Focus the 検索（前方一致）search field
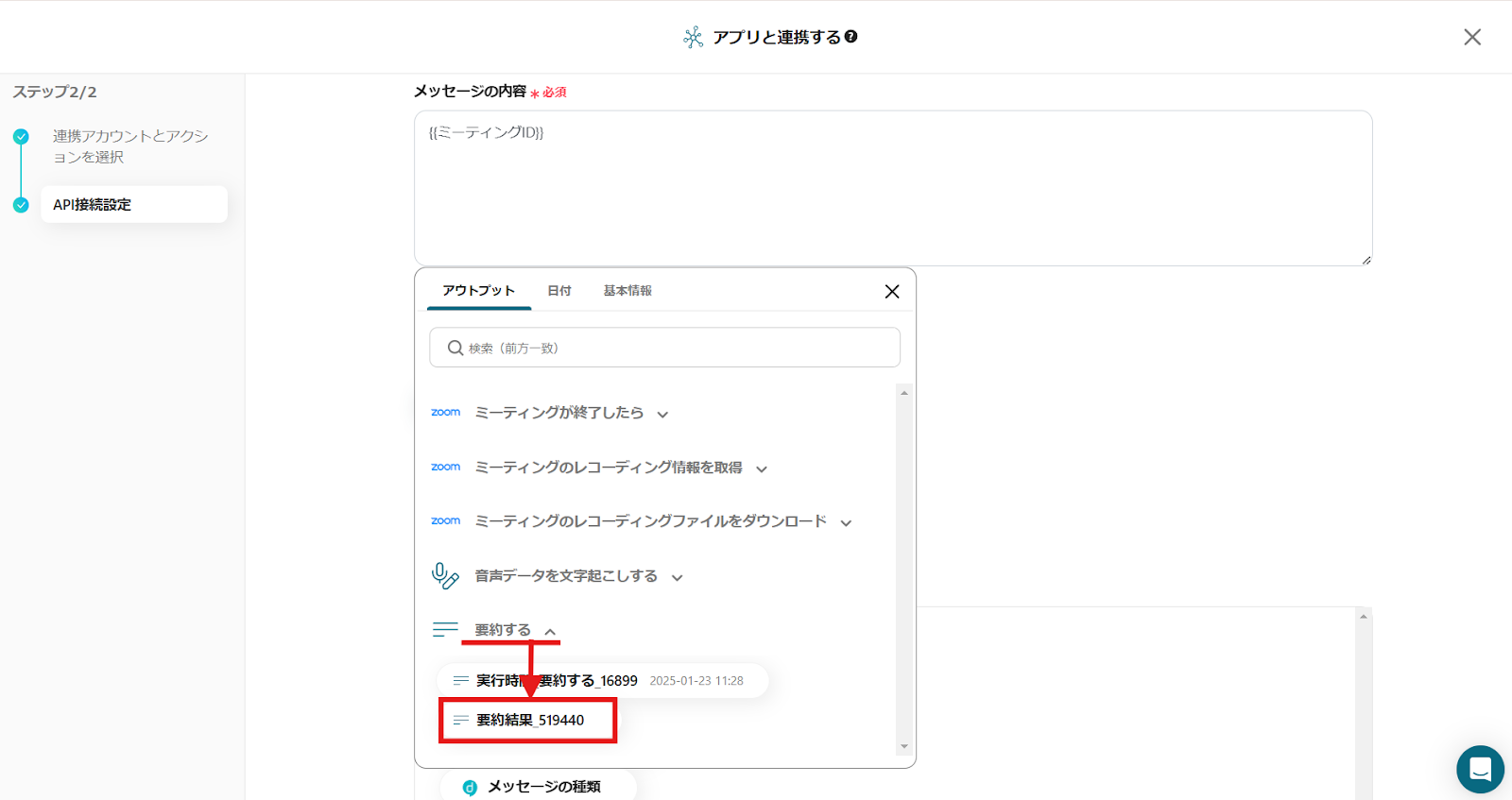1512x800 pixels. coord(664,348)
